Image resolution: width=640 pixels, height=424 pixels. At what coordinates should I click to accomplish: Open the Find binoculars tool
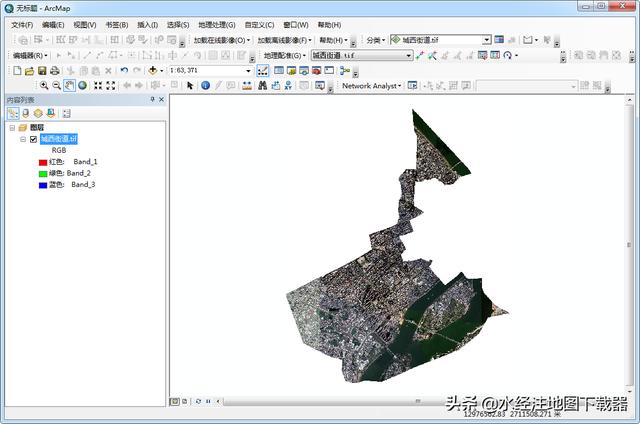click(262, 85)
